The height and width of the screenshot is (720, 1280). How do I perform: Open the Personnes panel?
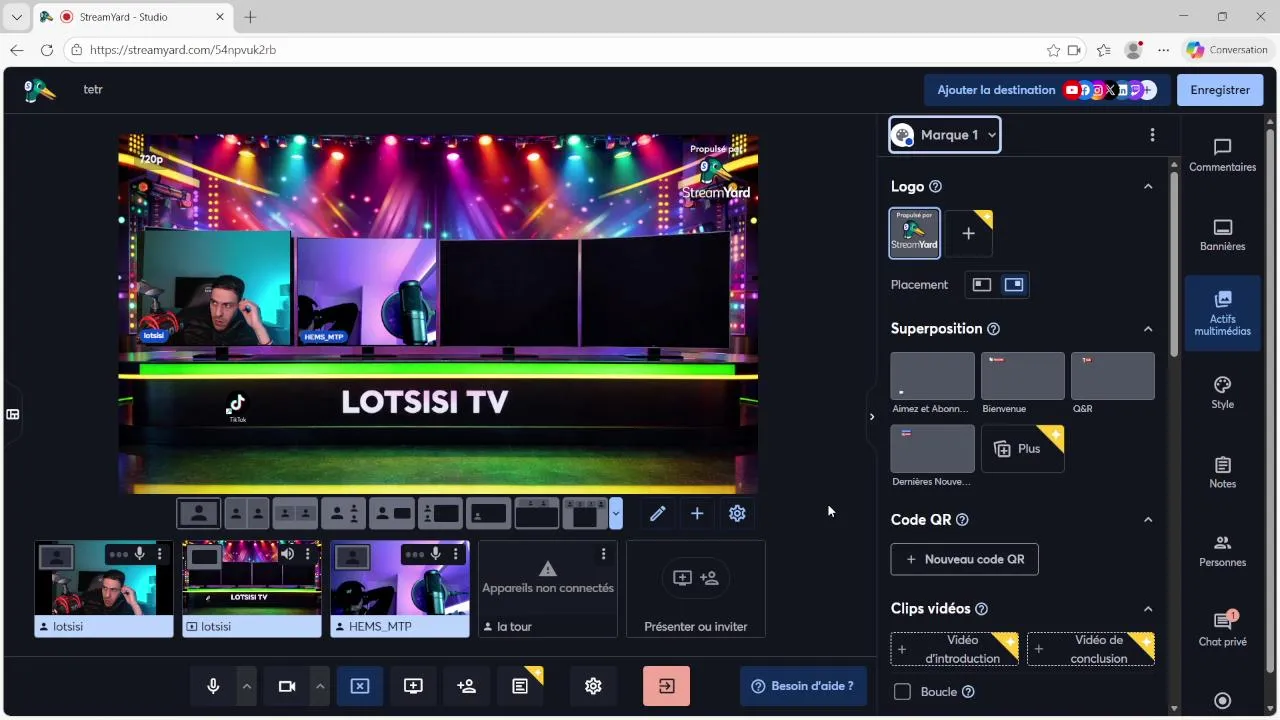[1222, 551]
